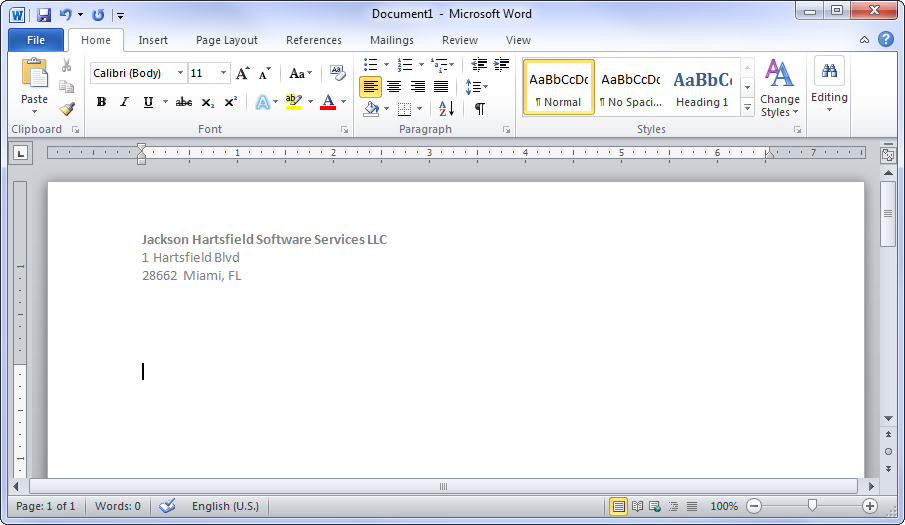Select the Format Painter brush
The image size is (905, 525).
(x=67, y=108)
